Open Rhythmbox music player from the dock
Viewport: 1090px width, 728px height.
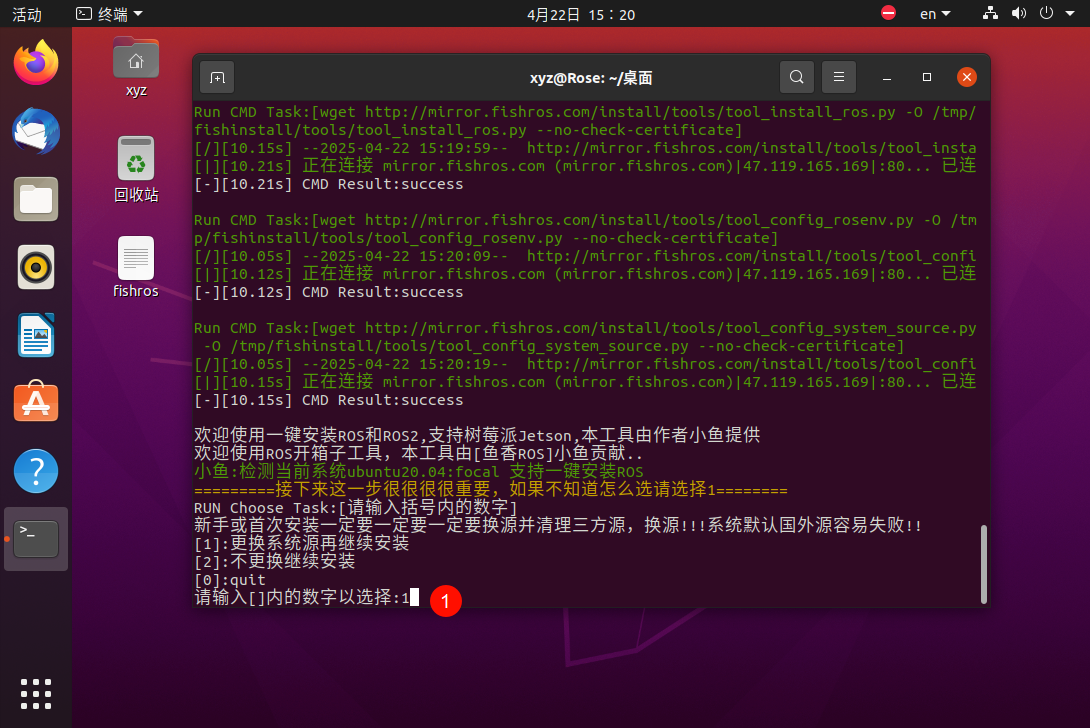(x=36, y=267)
